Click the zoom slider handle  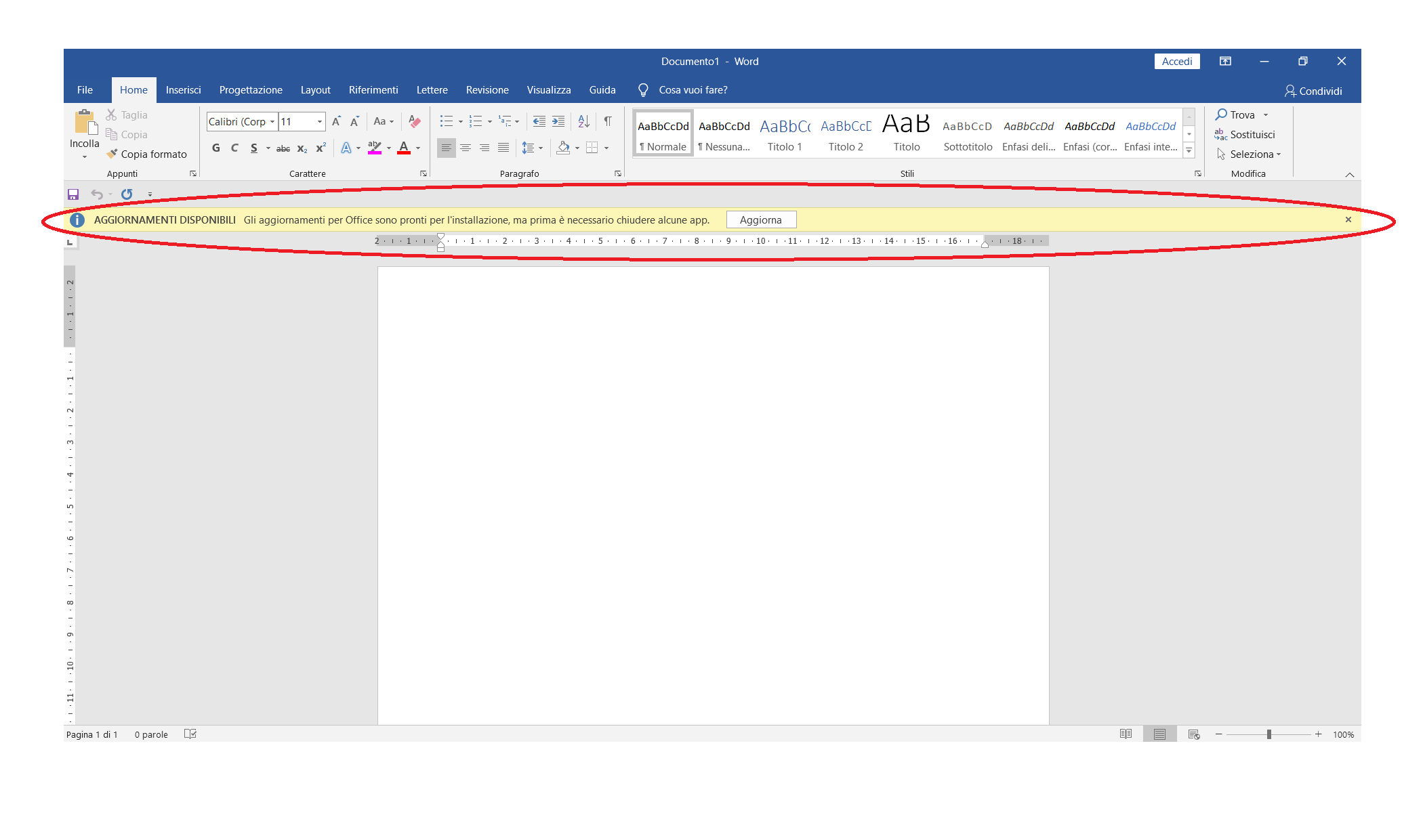1269,734
